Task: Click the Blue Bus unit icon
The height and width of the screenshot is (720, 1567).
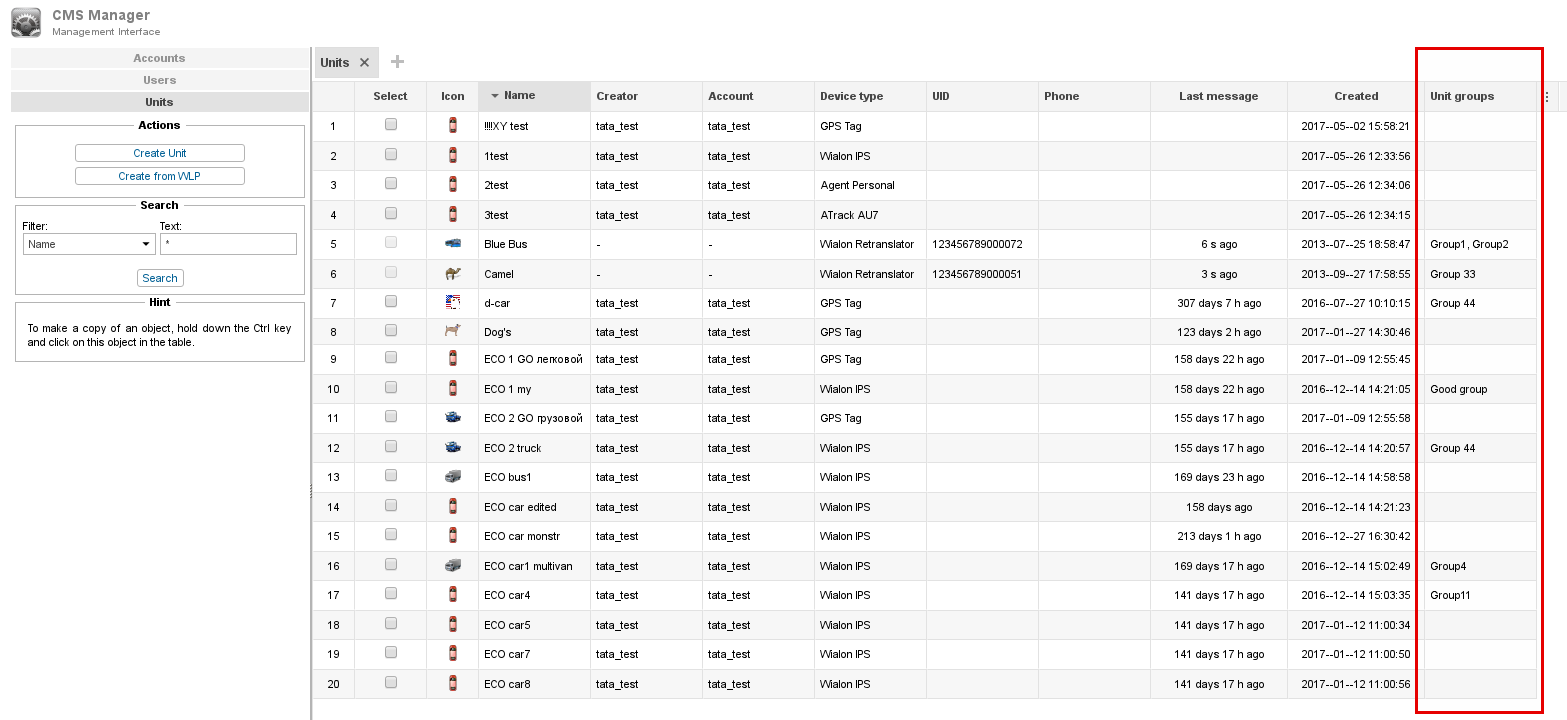Action: [452, 244]
